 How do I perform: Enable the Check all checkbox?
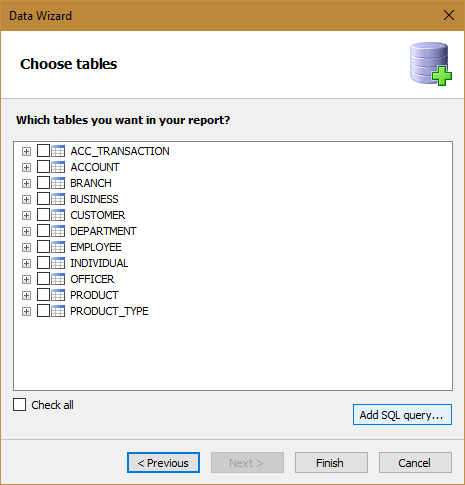tap(19, 405)
